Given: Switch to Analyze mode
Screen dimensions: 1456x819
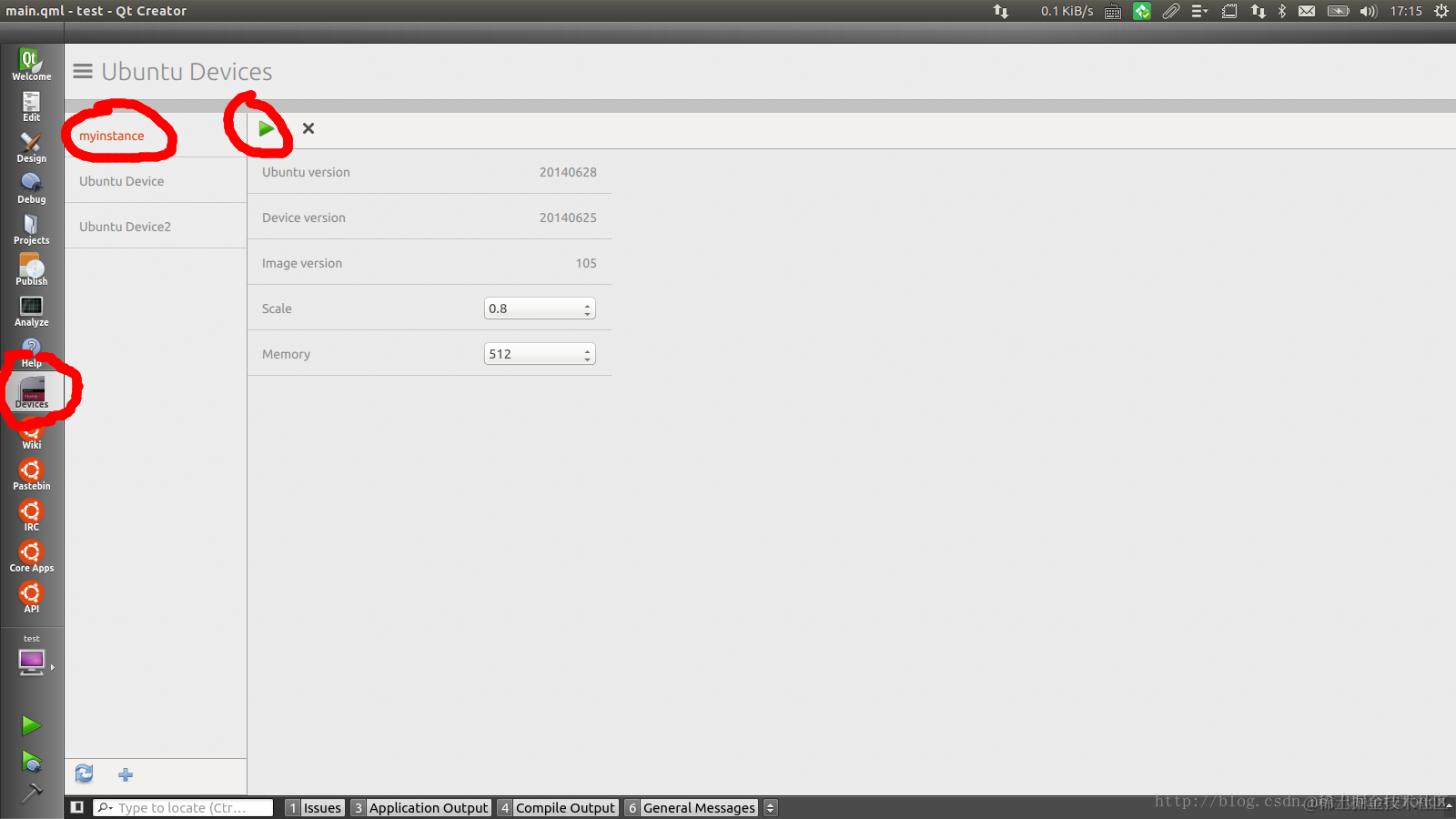Looking at the screenshot, I should pos(31,311).
